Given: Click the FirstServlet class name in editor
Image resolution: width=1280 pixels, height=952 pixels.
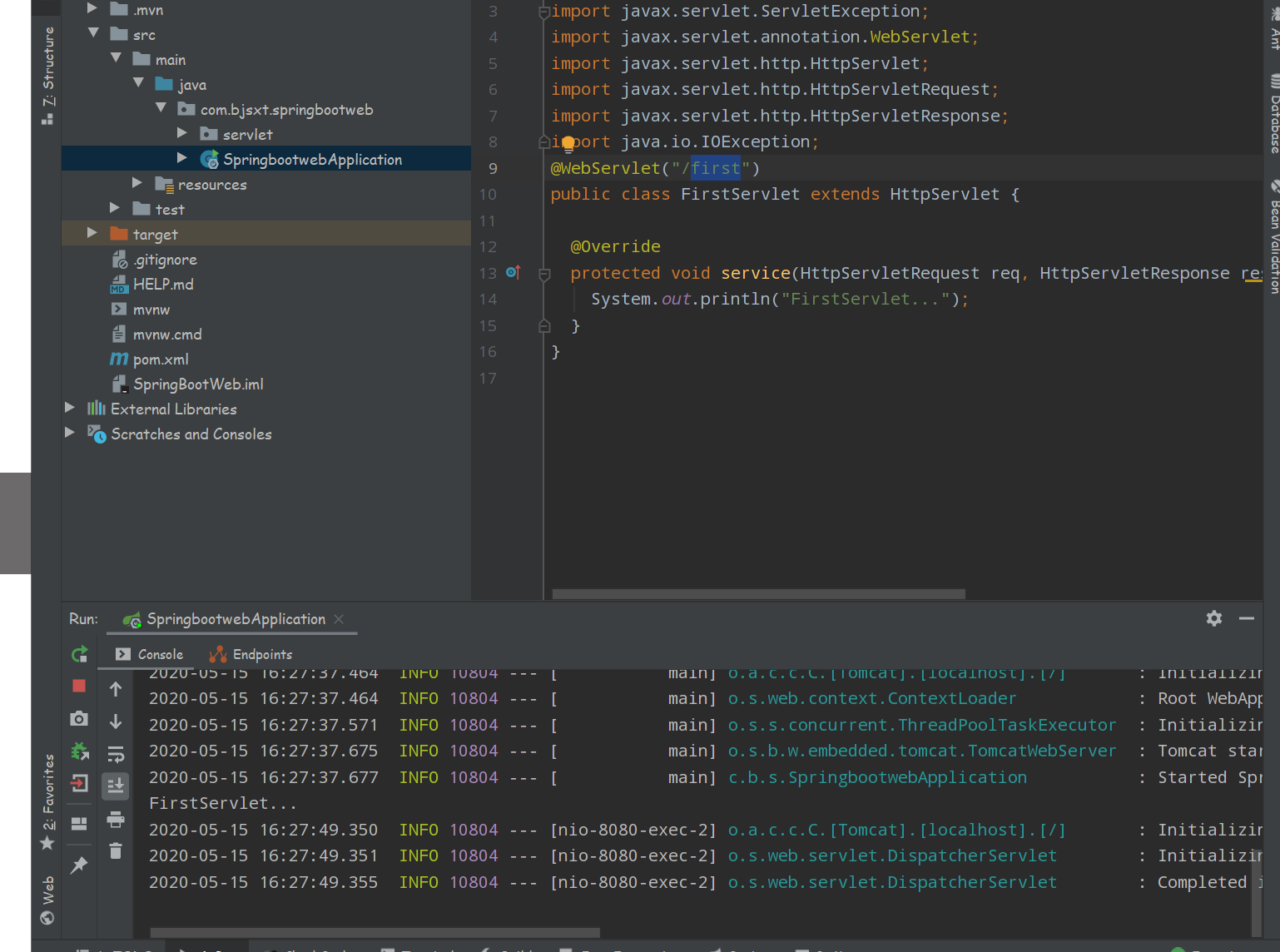Looking at the screenshot, I should click(x=740, y=194).
